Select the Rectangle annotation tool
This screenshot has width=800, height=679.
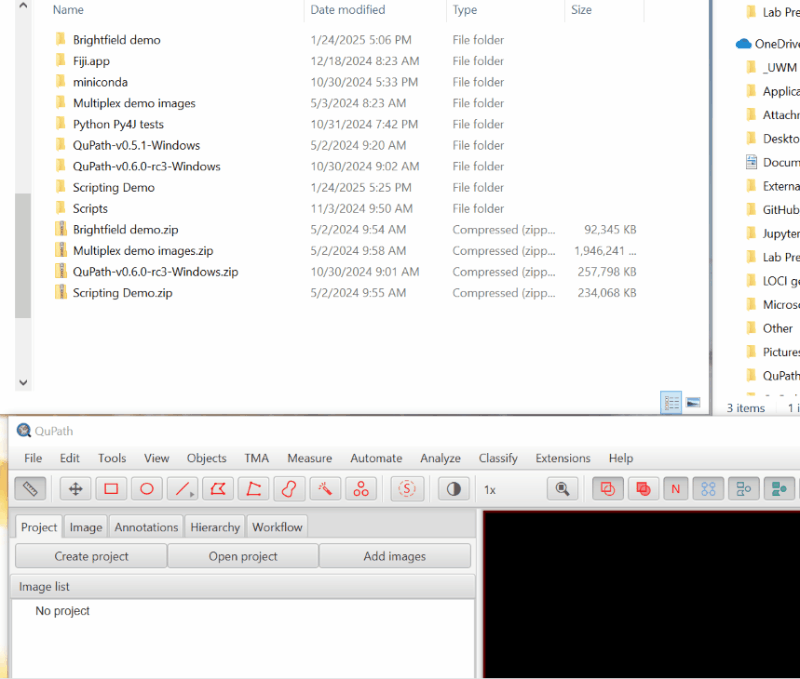111,489
